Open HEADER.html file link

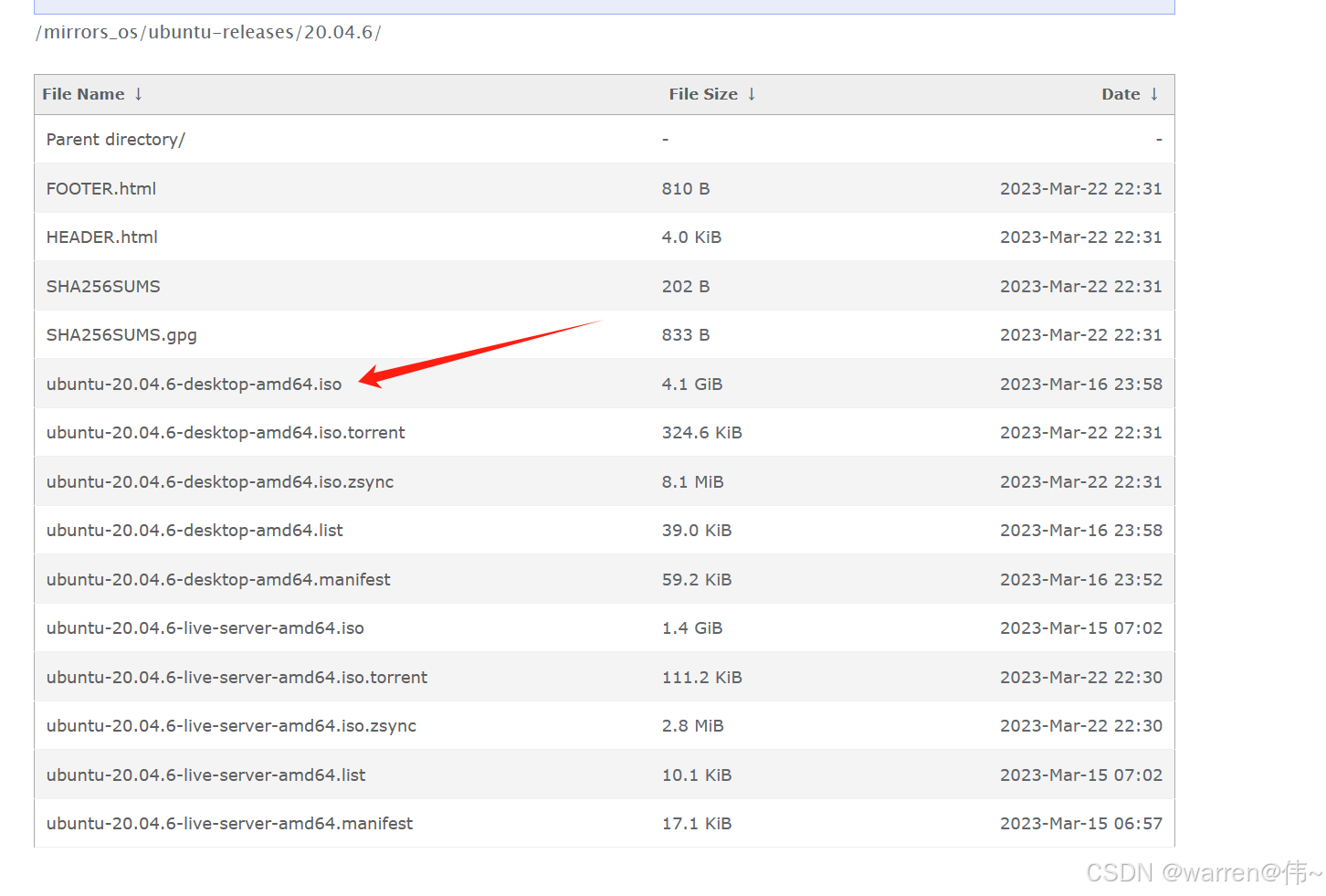102,237
